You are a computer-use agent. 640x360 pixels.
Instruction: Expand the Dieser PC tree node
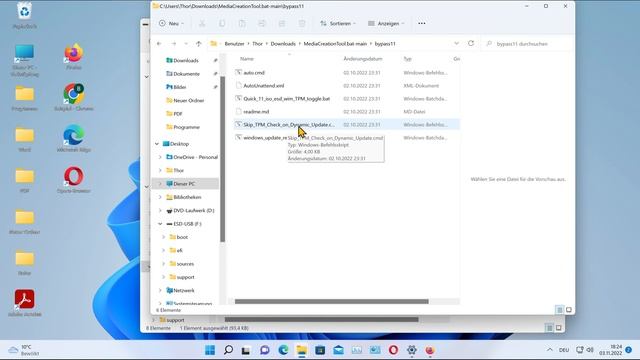coord(160,184)
